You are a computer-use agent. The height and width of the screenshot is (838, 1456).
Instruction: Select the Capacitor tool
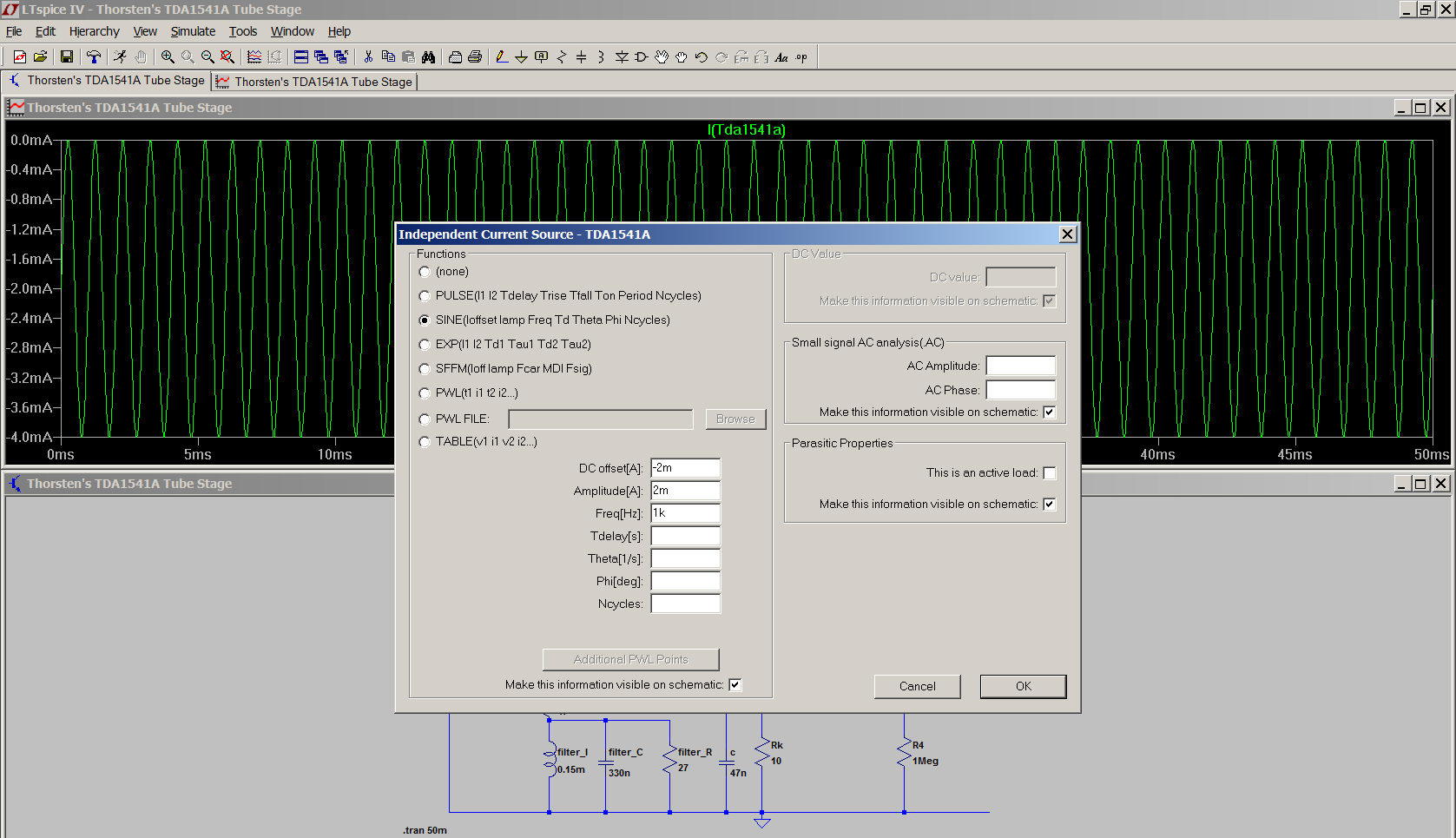581,57
